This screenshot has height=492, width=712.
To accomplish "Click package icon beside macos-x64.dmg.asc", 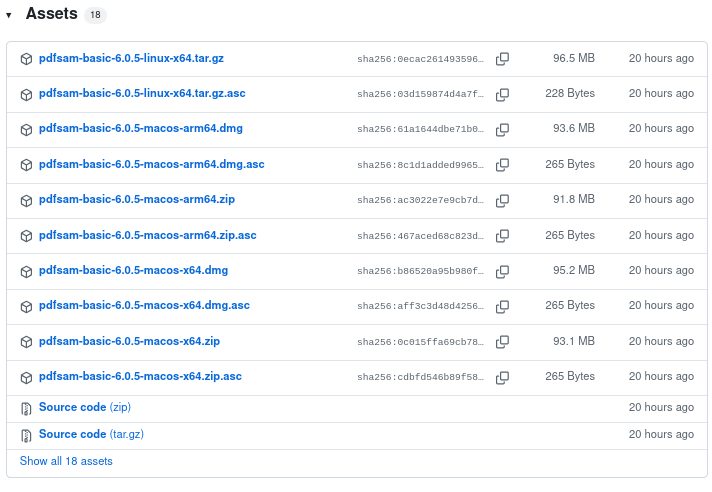I will [26, 307].
